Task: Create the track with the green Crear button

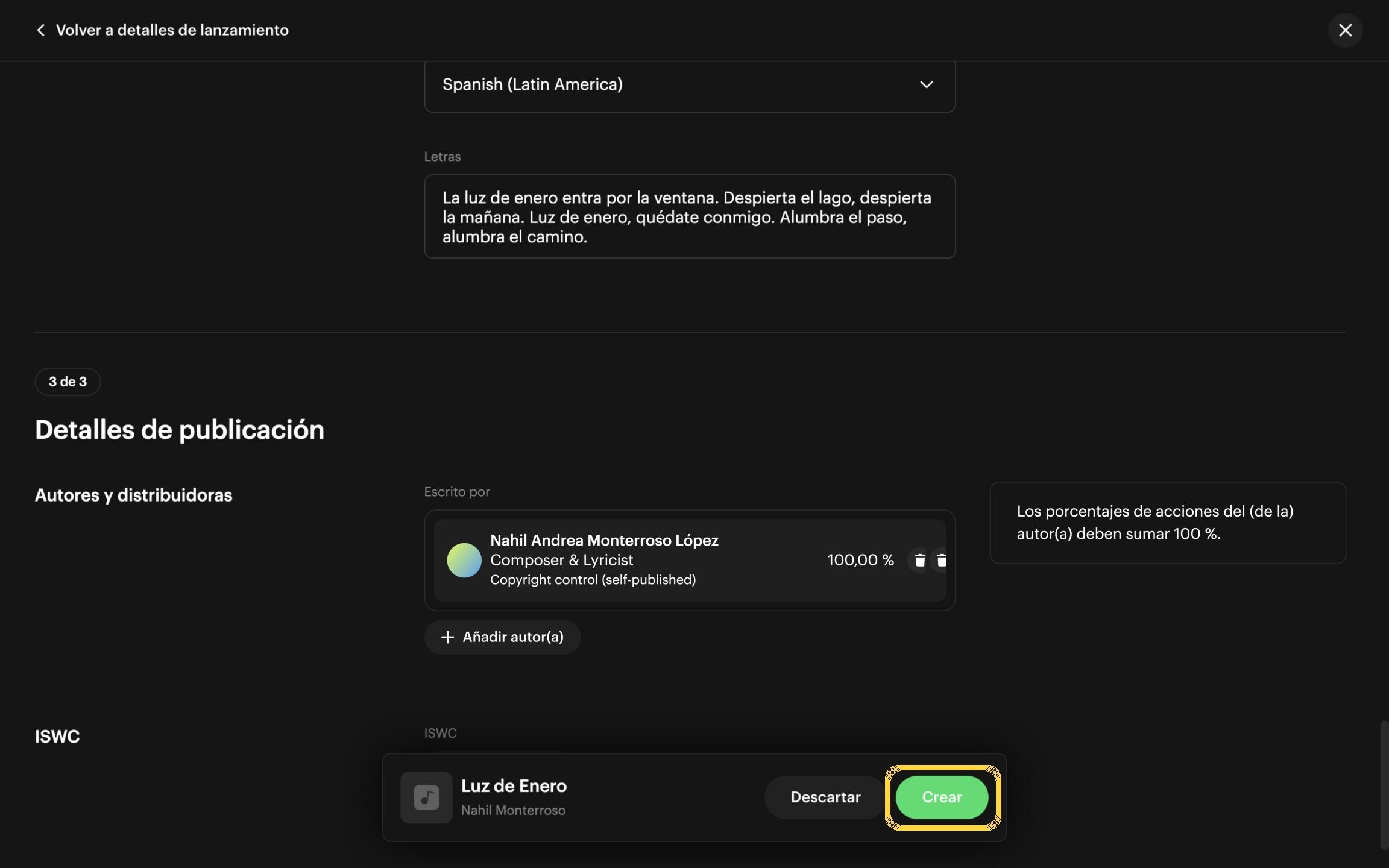Action: 942,797
